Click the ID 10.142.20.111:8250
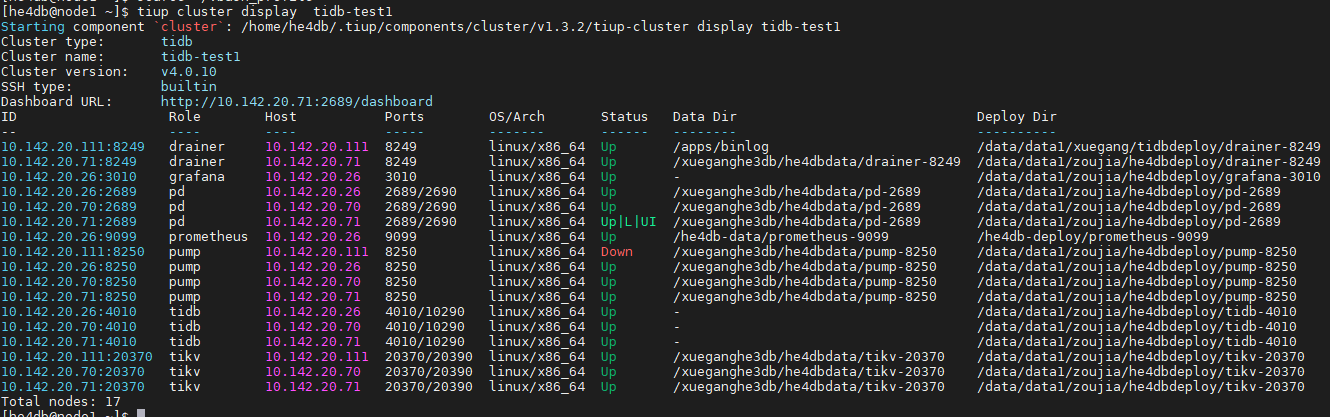This screenshot has height=417, width=1330. pos(73,252)
